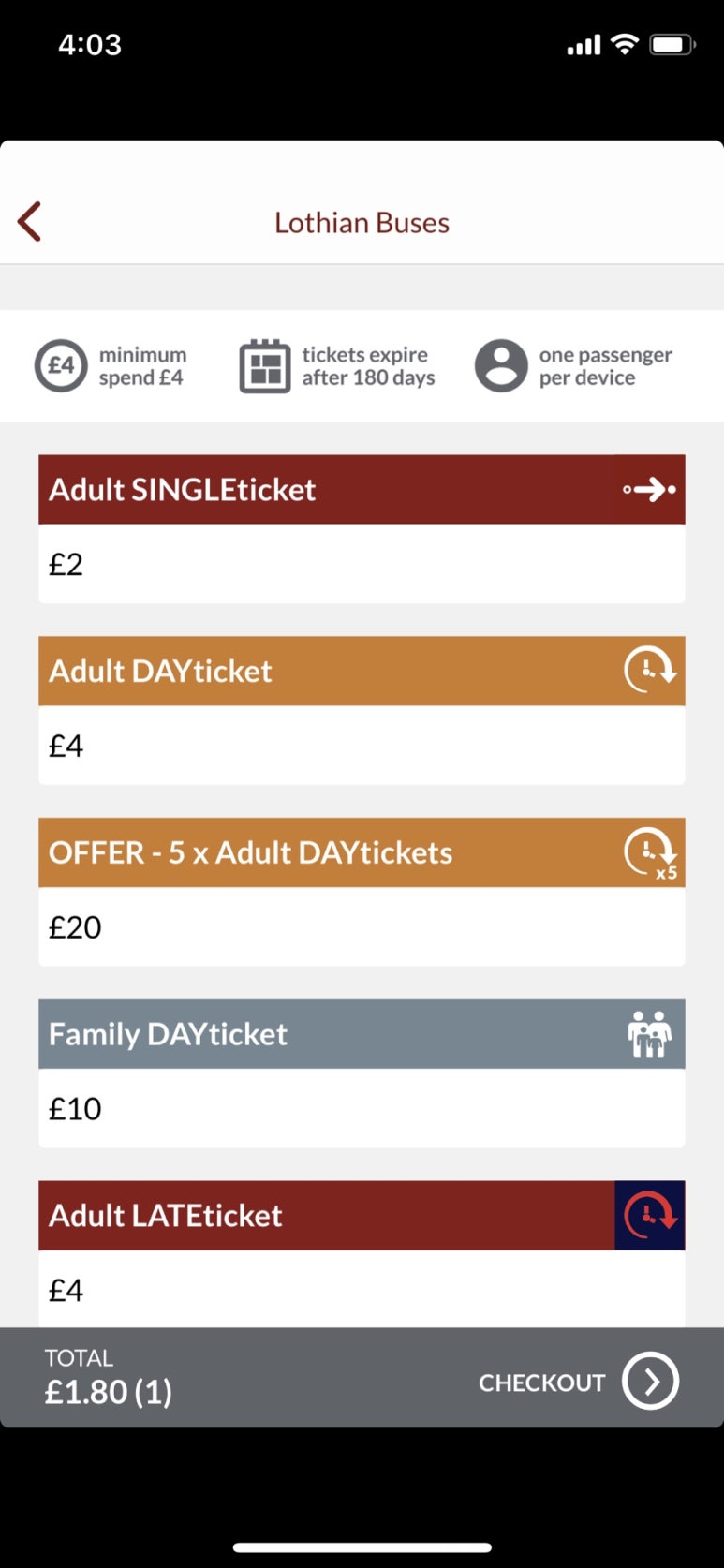Tap the ticket expiry calendar icon
Image resolution: width=724 pixels, height=1568 pixels.
point(265,366)
